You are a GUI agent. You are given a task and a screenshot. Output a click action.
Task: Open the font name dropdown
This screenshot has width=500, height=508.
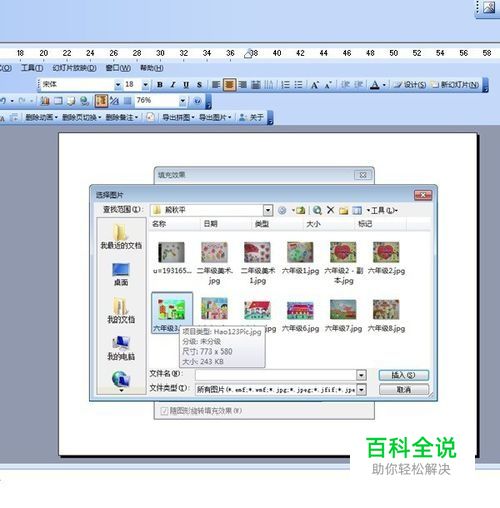pyautogui.click(x=118, y=85)
